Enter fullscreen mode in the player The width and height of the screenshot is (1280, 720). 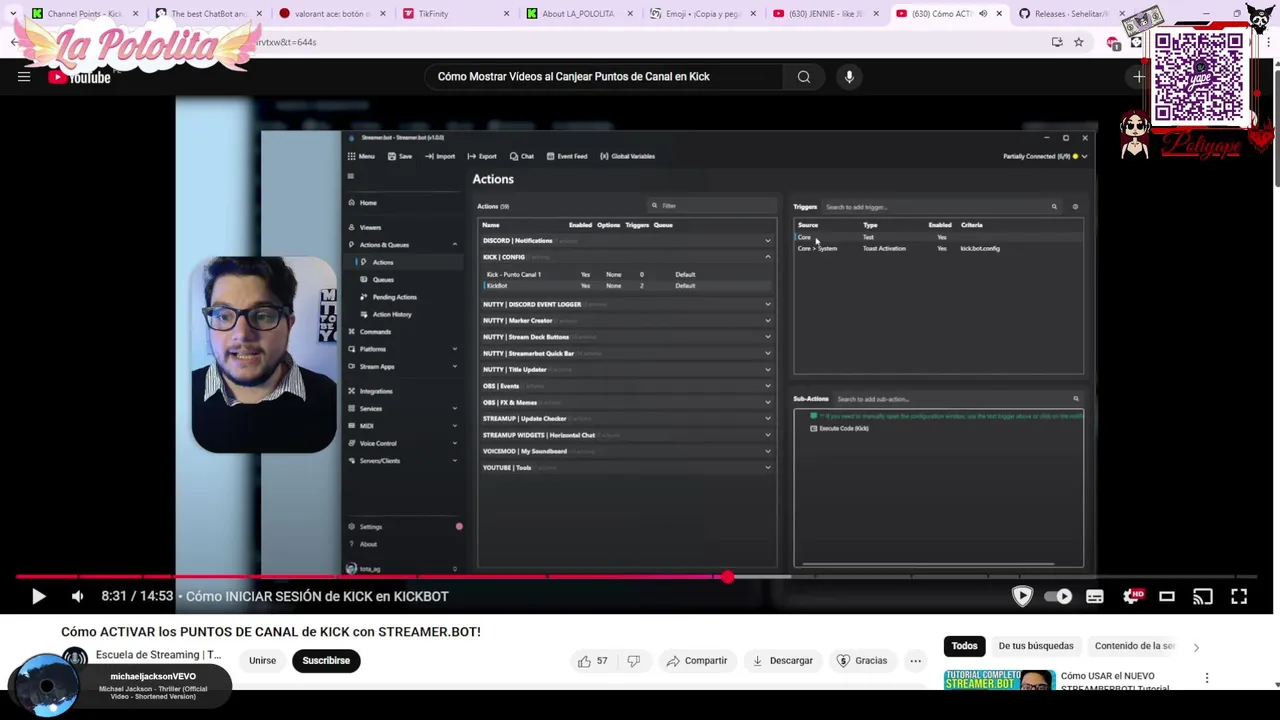(x=1239, y=596)
